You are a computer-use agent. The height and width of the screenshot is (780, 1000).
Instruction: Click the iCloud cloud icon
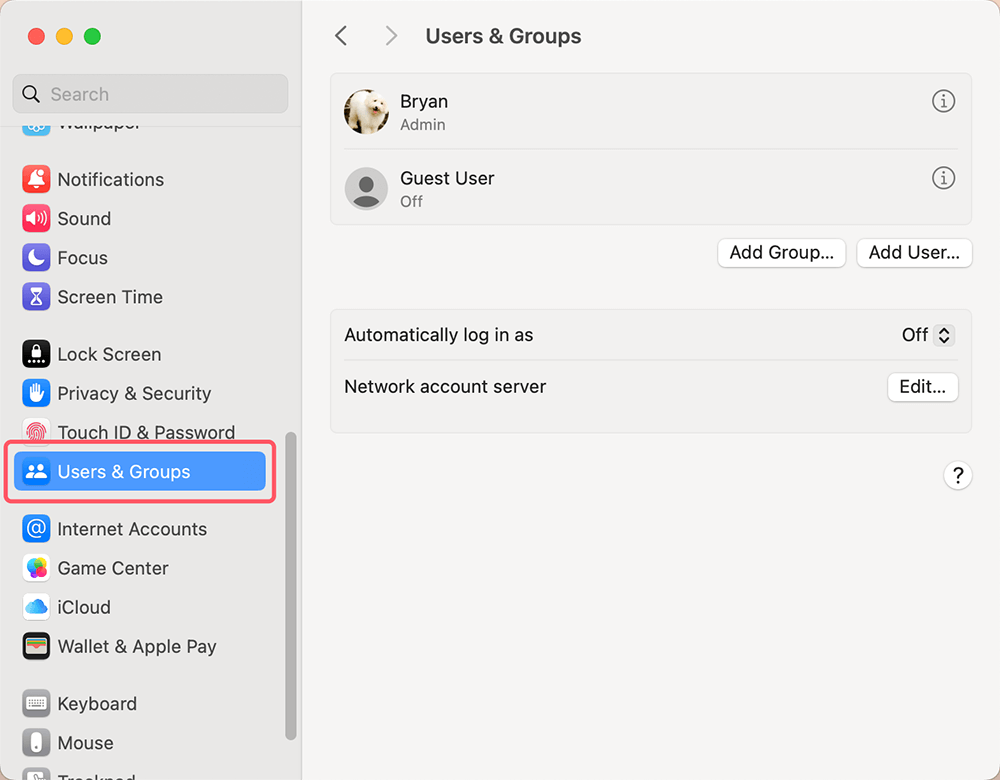36,607
